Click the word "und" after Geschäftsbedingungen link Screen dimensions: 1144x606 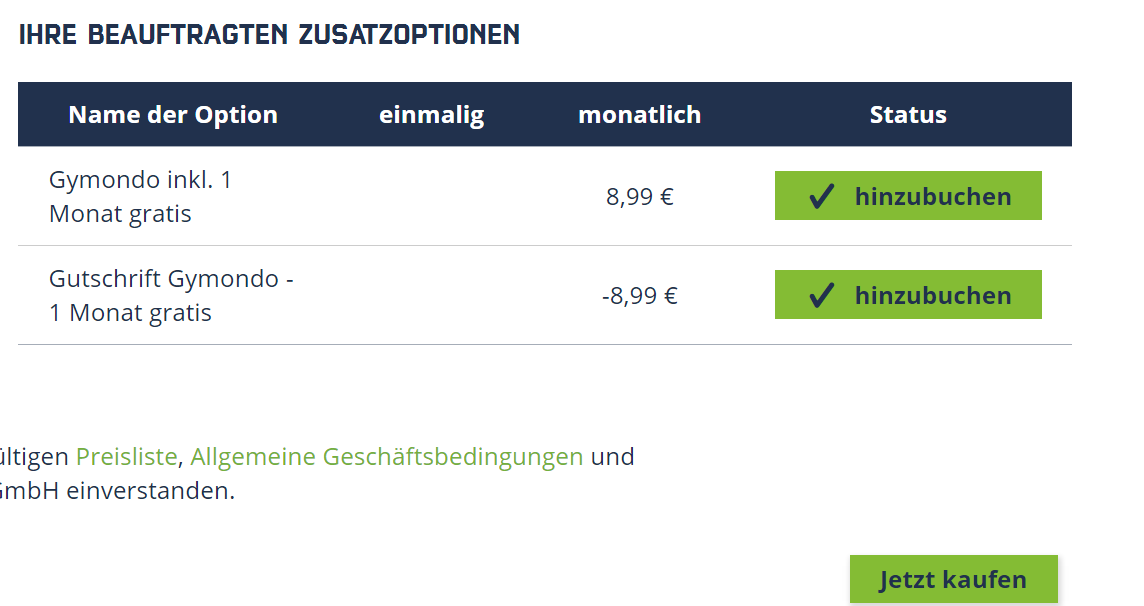pyautogui.click(x=612, y=457)
